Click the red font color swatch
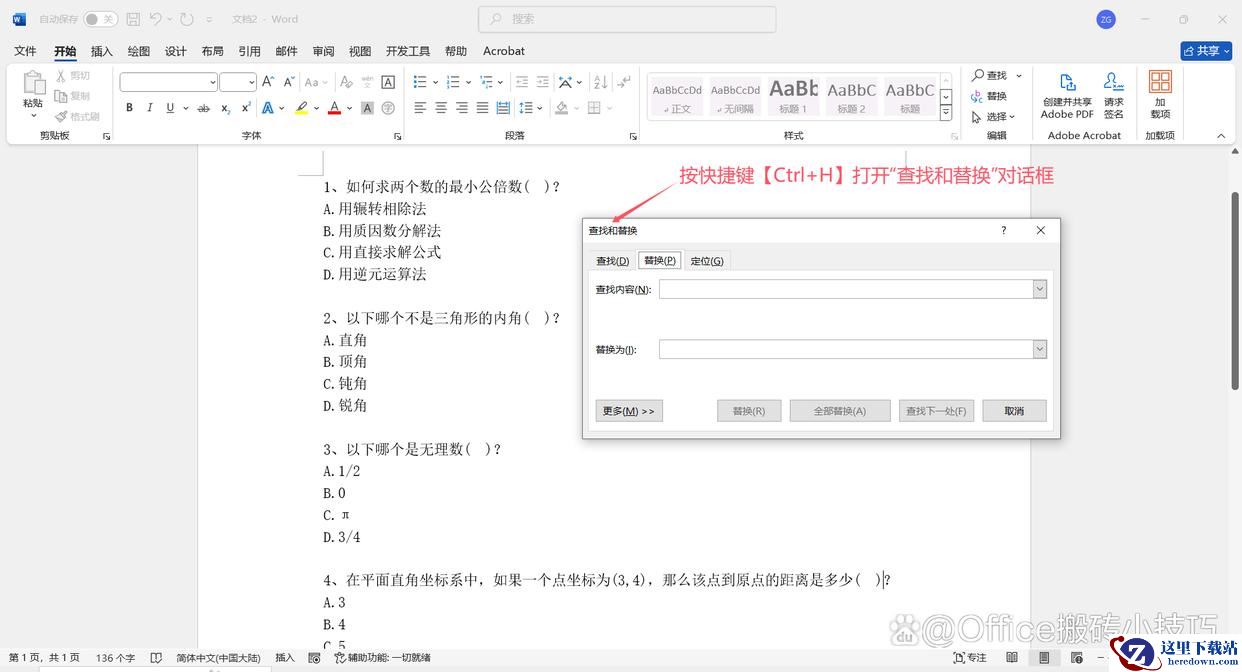The width and height of the screenshot is (1242, 672). click(x=335, y=108)
